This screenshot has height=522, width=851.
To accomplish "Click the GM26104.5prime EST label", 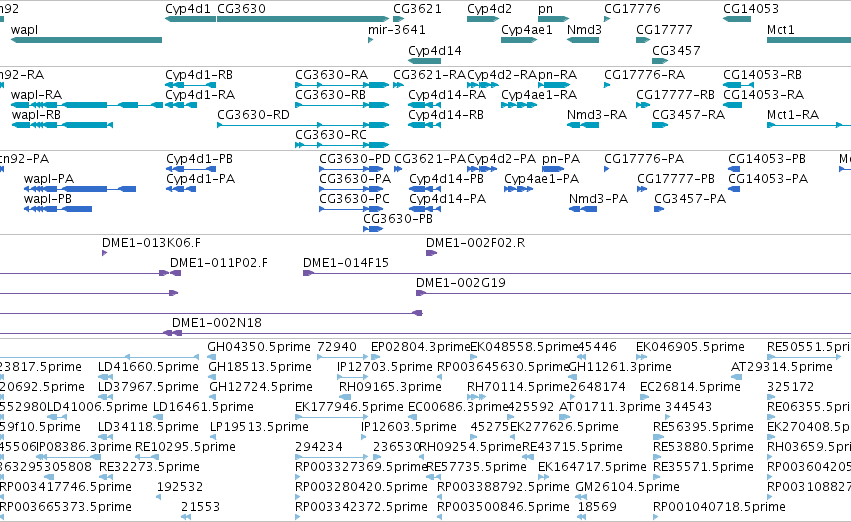I will tap(627, 487).
